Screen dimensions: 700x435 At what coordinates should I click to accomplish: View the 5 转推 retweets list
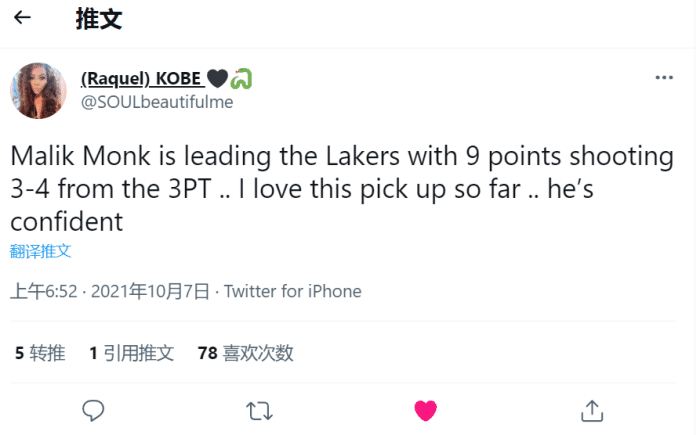tap(40, 352)
